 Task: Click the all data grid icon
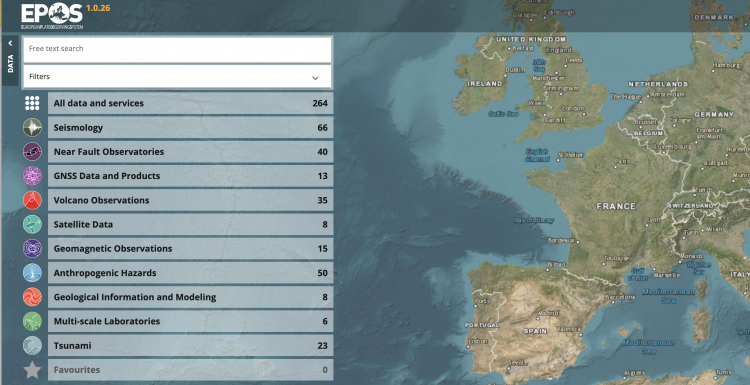click(32, 103)
